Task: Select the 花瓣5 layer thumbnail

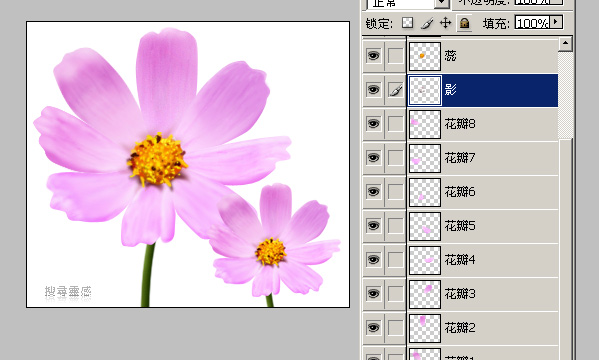Action: [425, 226]
